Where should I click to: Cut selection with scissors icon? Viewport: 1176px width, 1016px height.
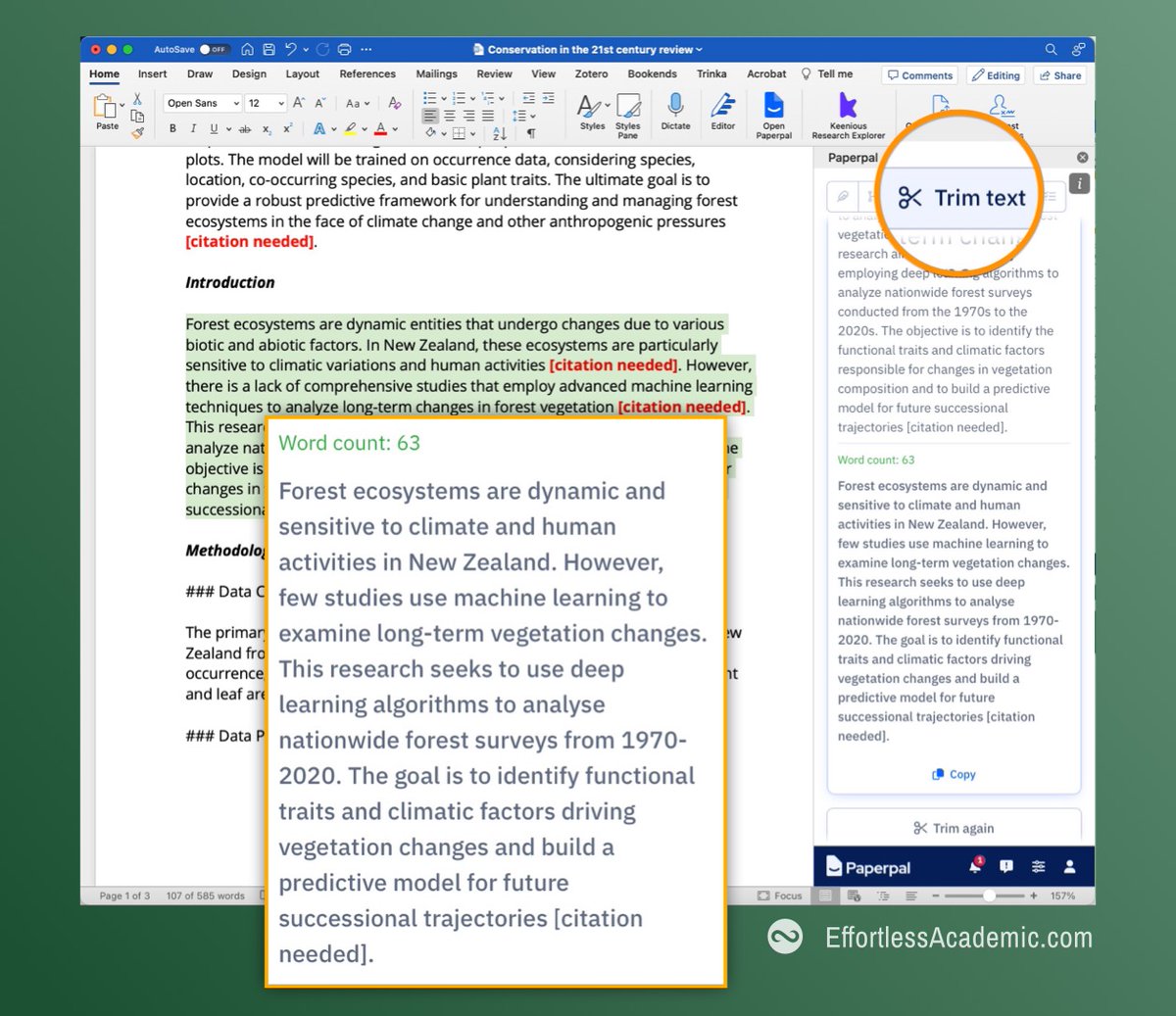click(x=137, y=99)
